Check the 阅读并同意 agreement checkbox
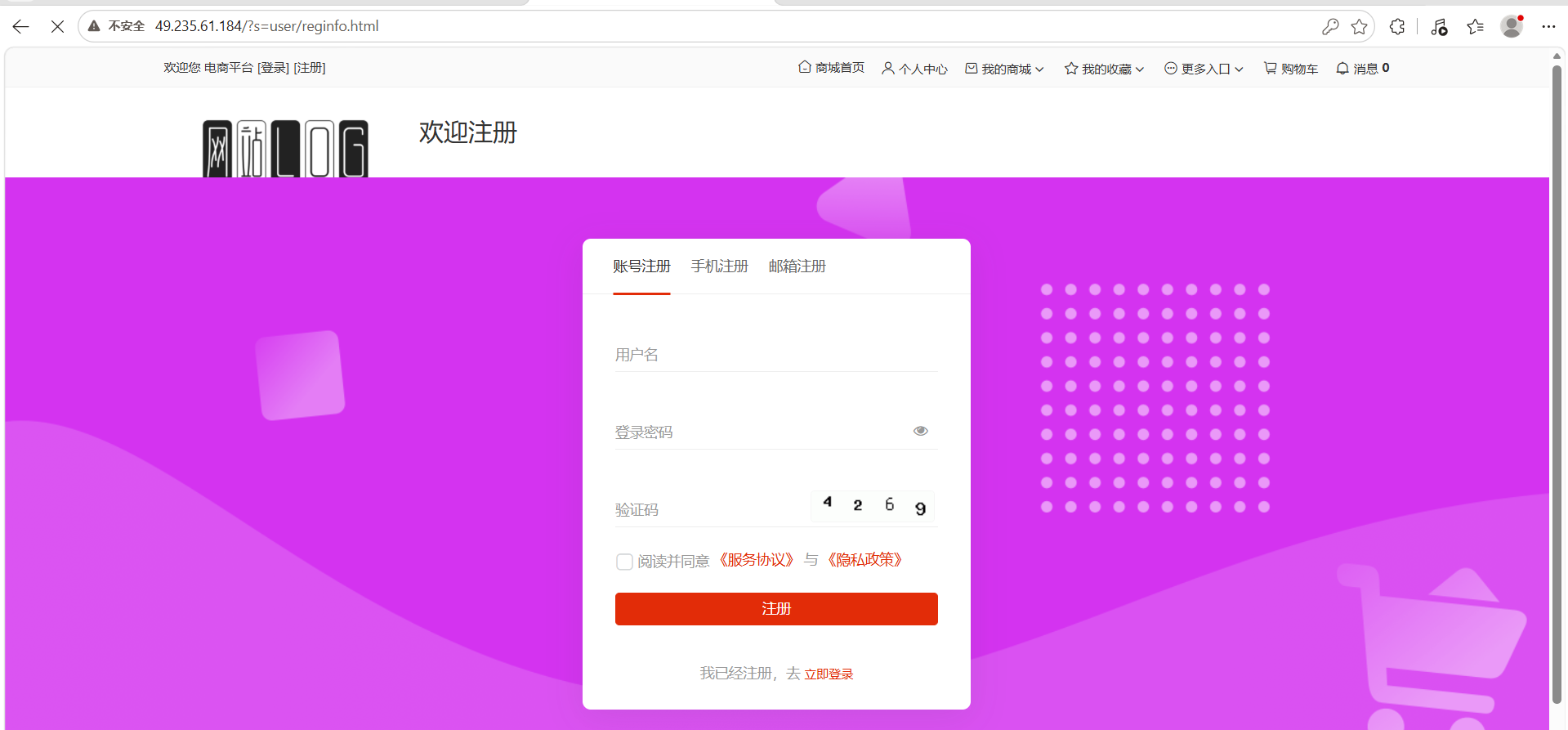Viewport: 1568px width, 730px height. point(624,562)
